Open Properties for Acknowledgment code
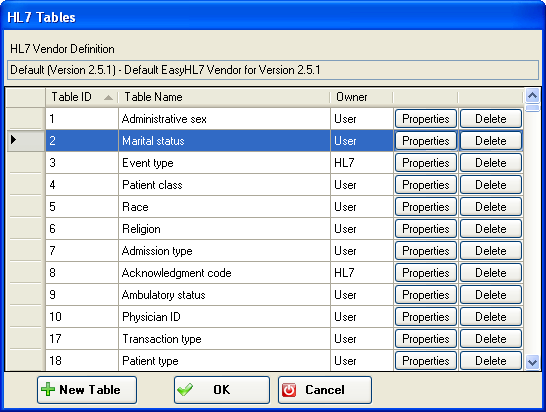This screenshot has width=546, height=412. (426, 273)
